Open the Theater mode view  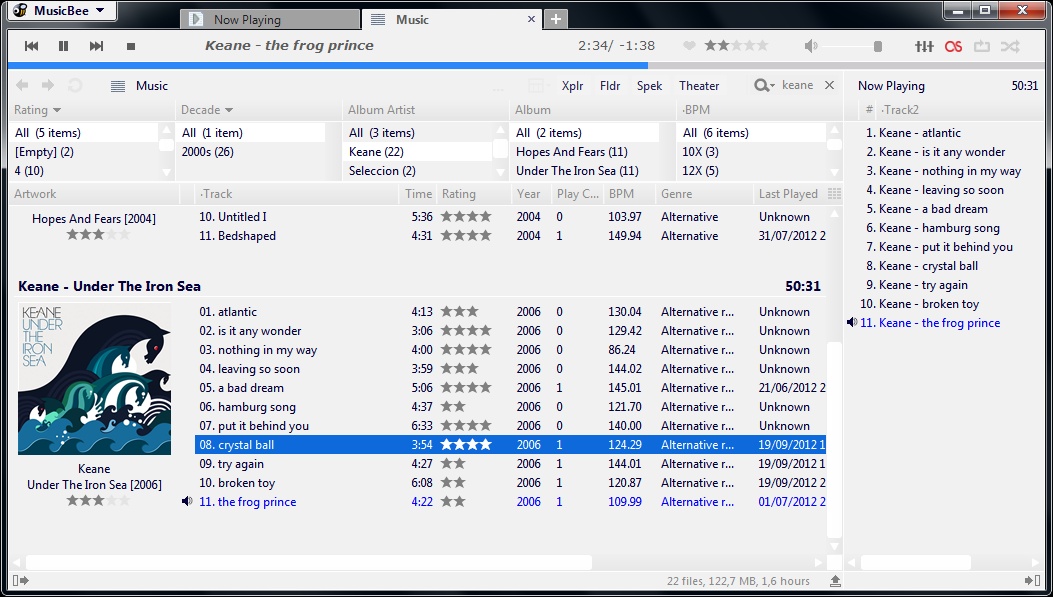699,86
